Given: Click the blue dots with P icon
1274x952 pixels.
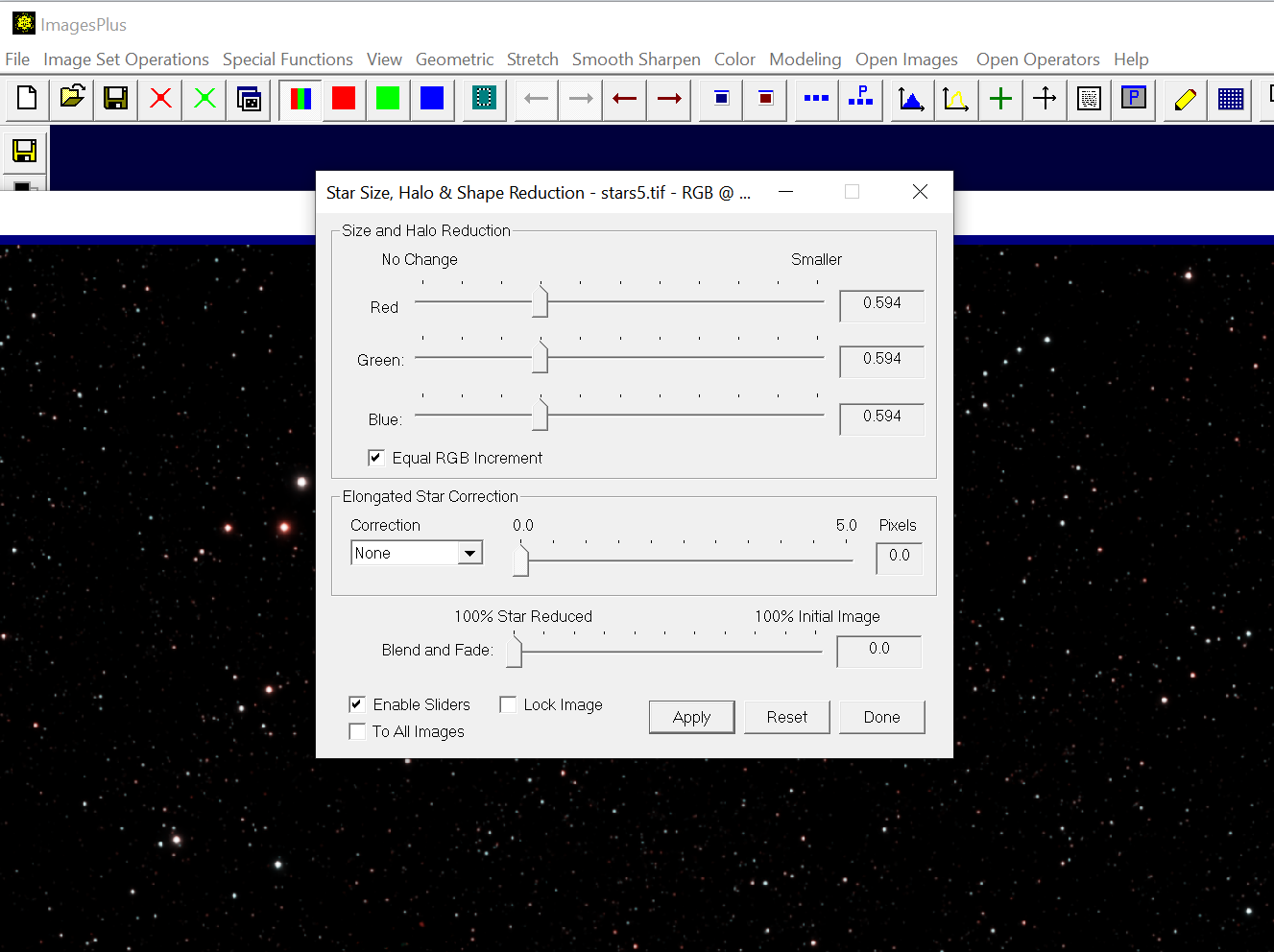Looking at the screenshot, I should point(861,98).
